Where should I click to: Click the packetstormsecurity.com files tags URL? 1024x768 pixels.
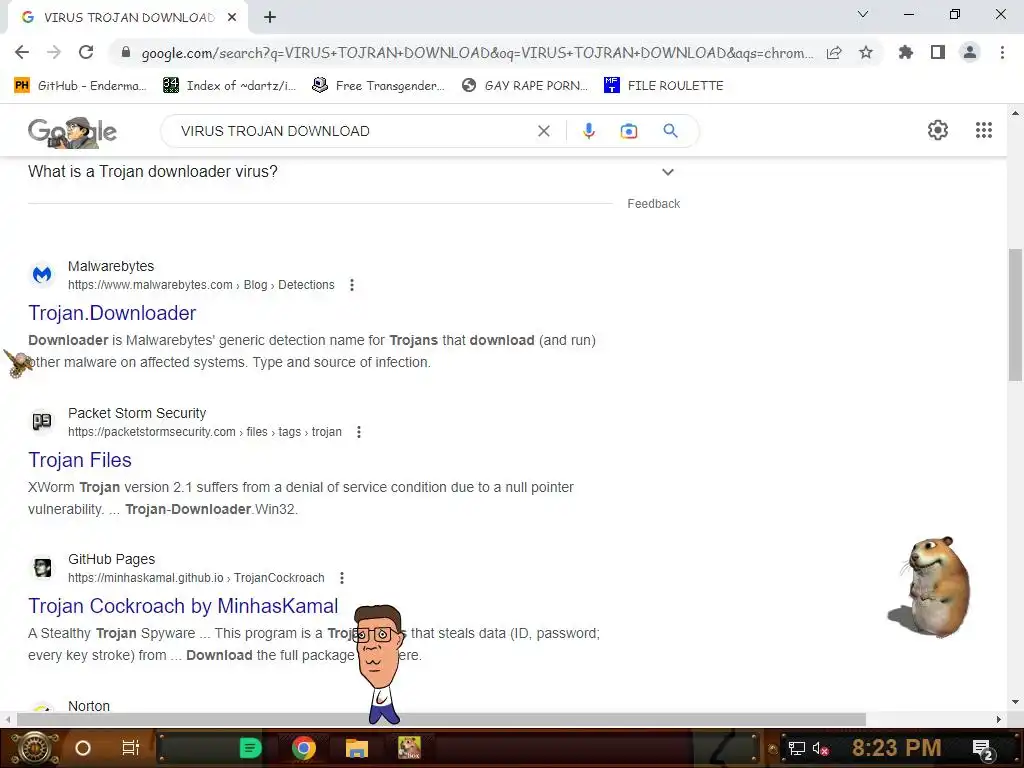[x=204, y=432]
